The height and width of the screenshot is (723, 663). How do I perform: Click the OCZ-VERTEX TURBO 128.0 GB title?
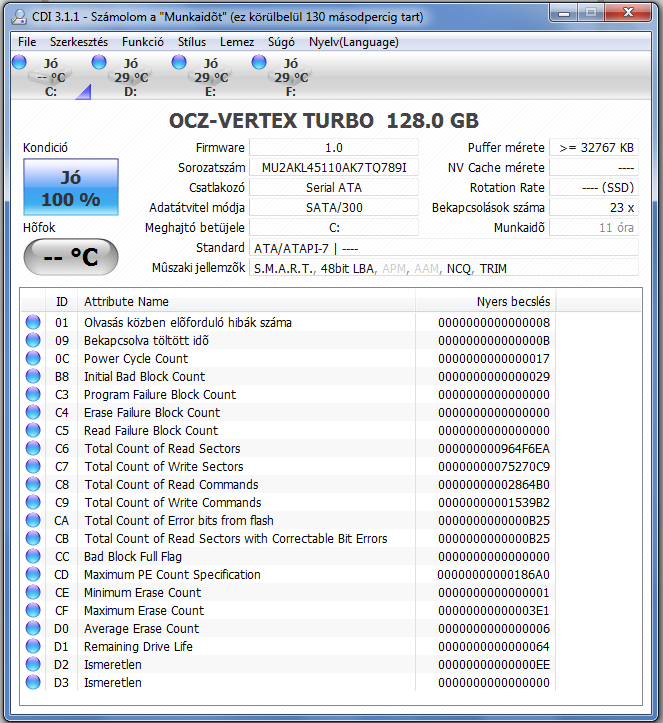click(x=324, y=121)
